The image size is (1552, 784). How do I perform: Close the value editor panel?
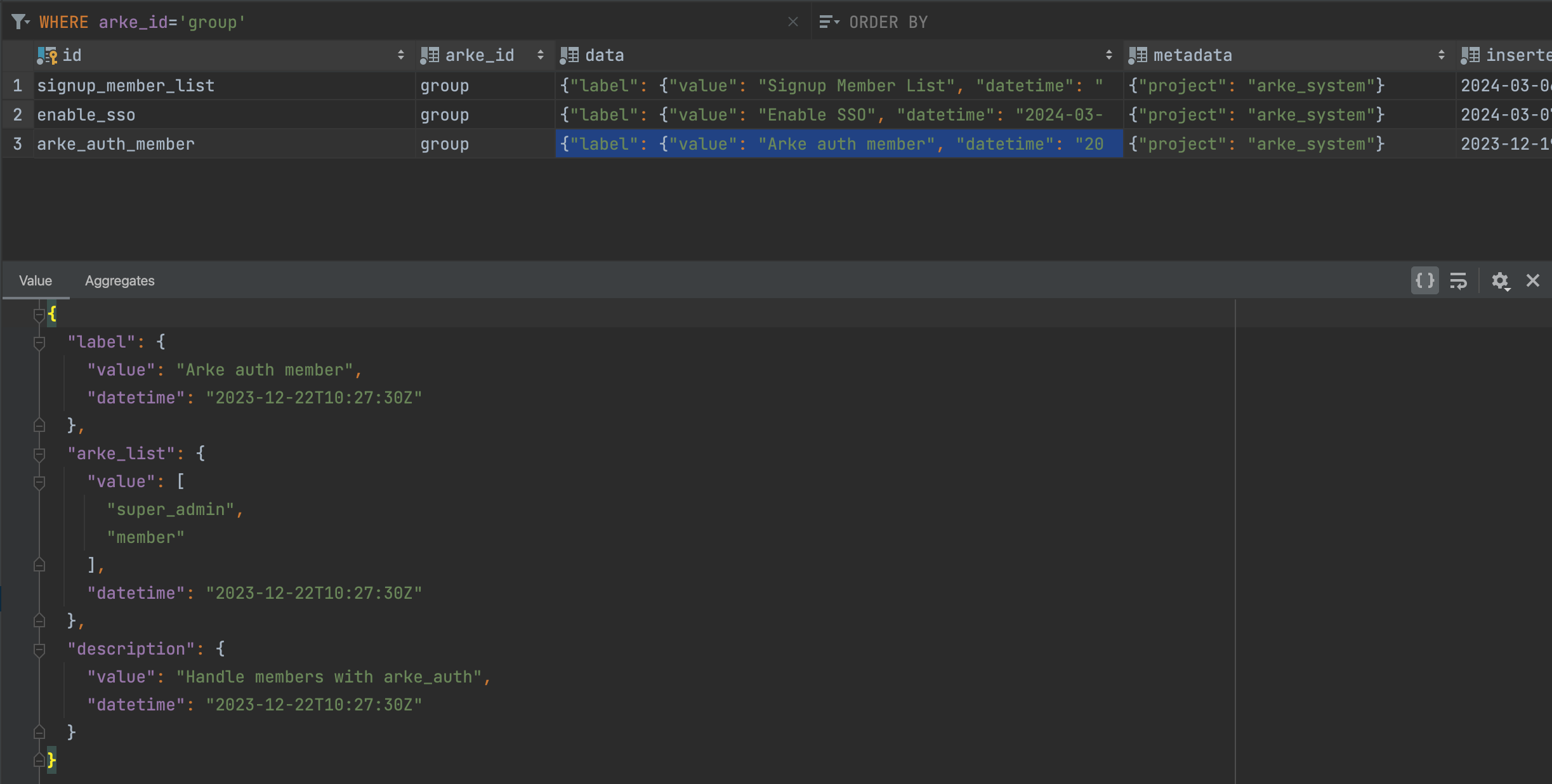click(x=1533, y=280)
